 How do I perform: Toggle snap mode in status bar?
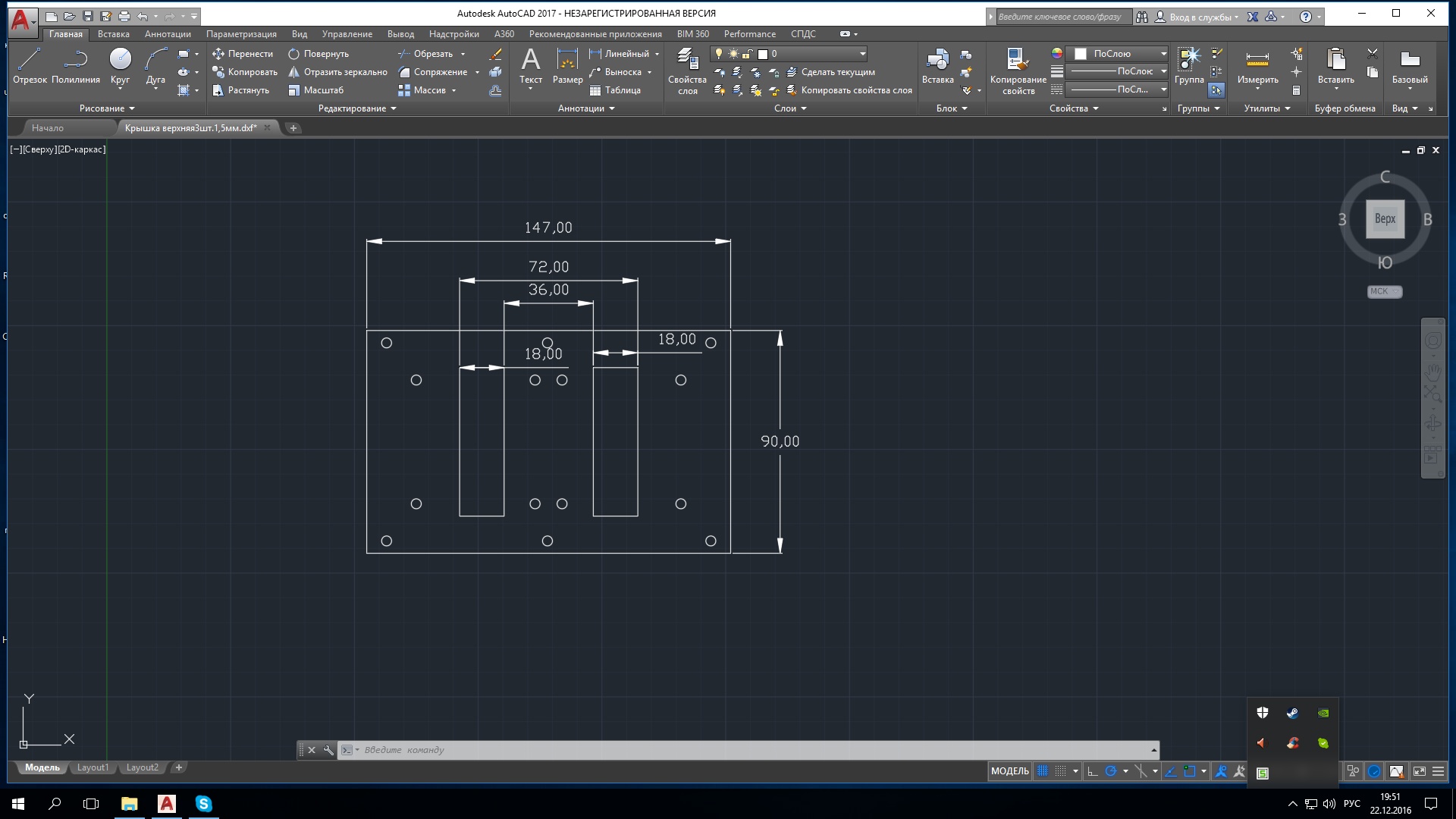point(1060,771)
